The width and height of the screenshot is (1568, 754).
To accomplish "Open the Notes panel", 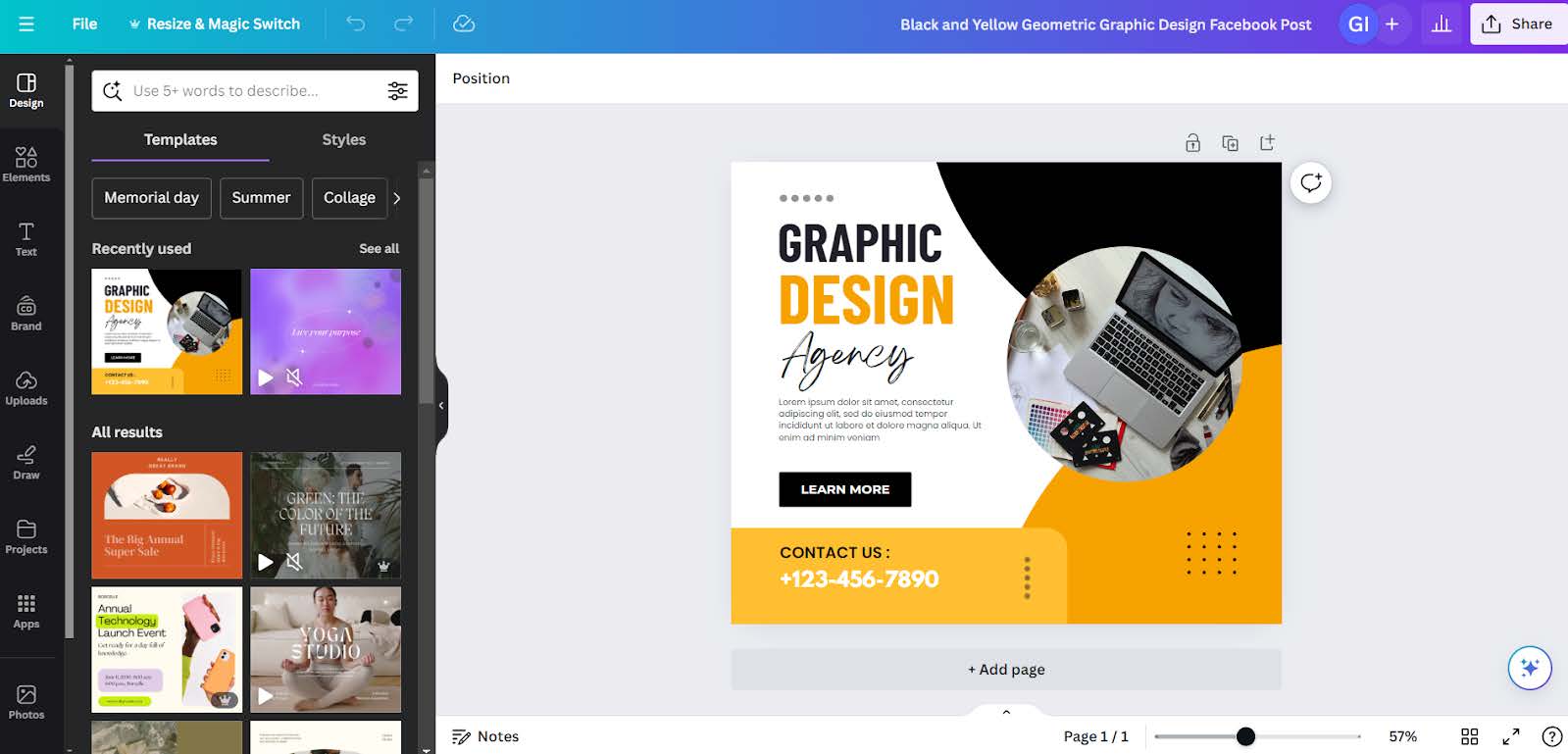I will click(485, 736).
